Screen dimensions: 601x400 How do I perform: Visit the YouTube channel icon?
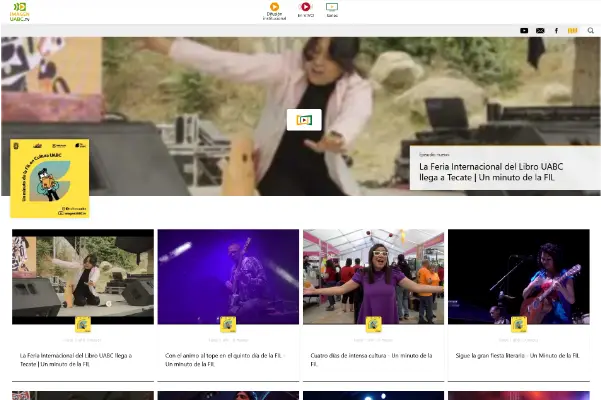(524, 31)
